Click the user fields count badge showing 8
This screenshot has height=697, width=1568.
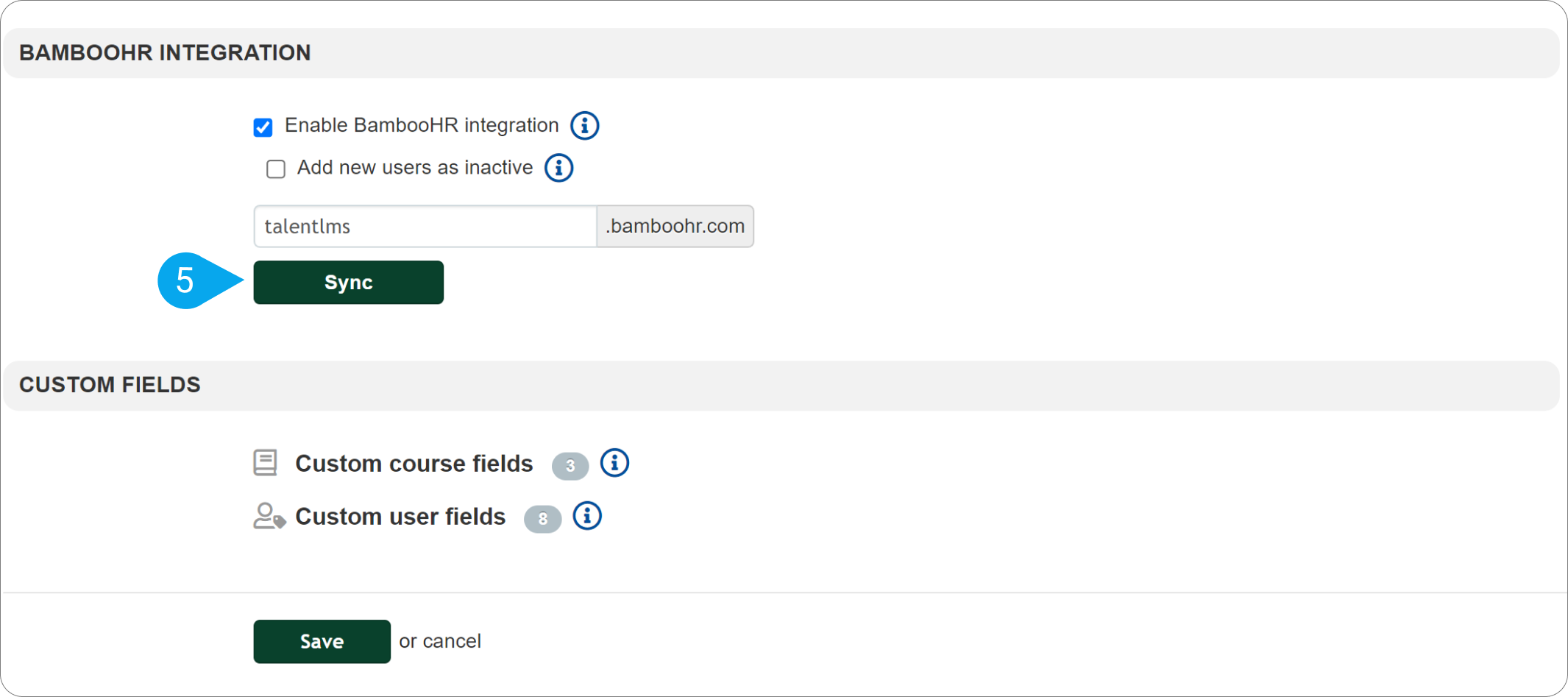[x=543, y=519]
